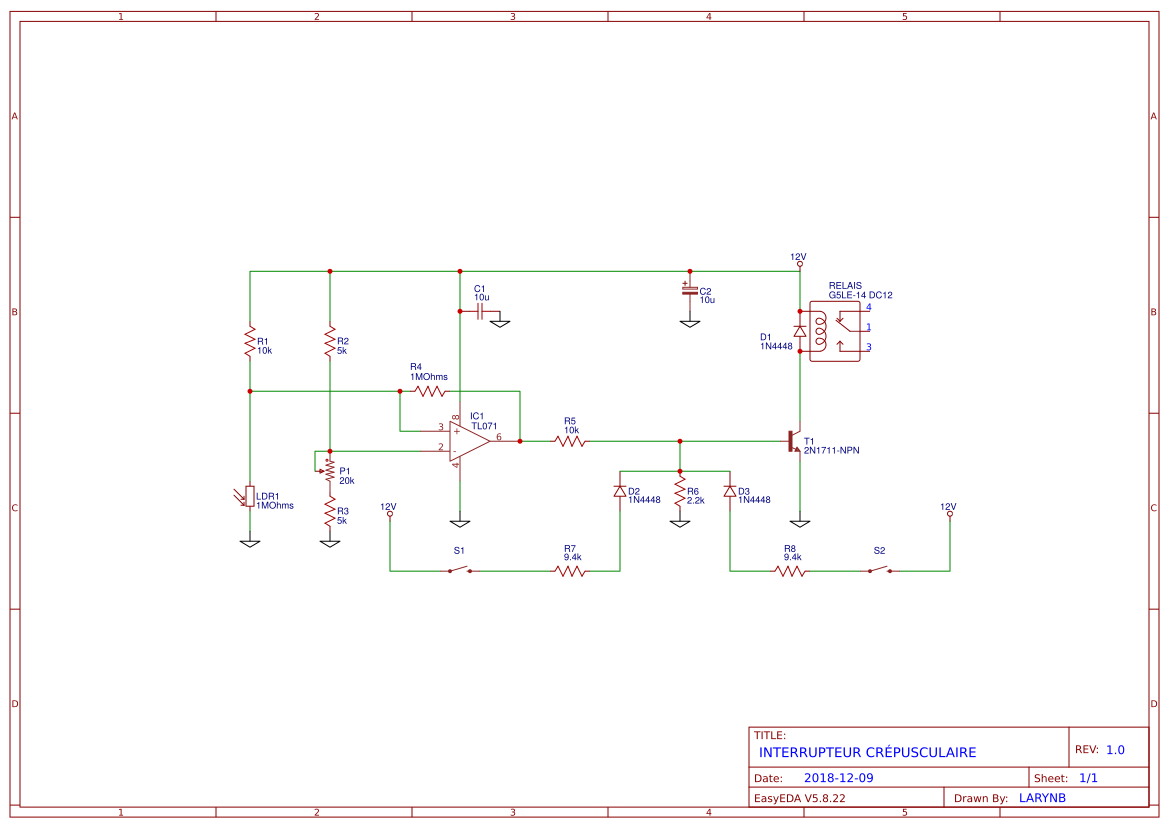Screen dimensions: 1169x828
Task: Select the R4 1MOhms feedback resistor symbol
Action: (430, 391)
